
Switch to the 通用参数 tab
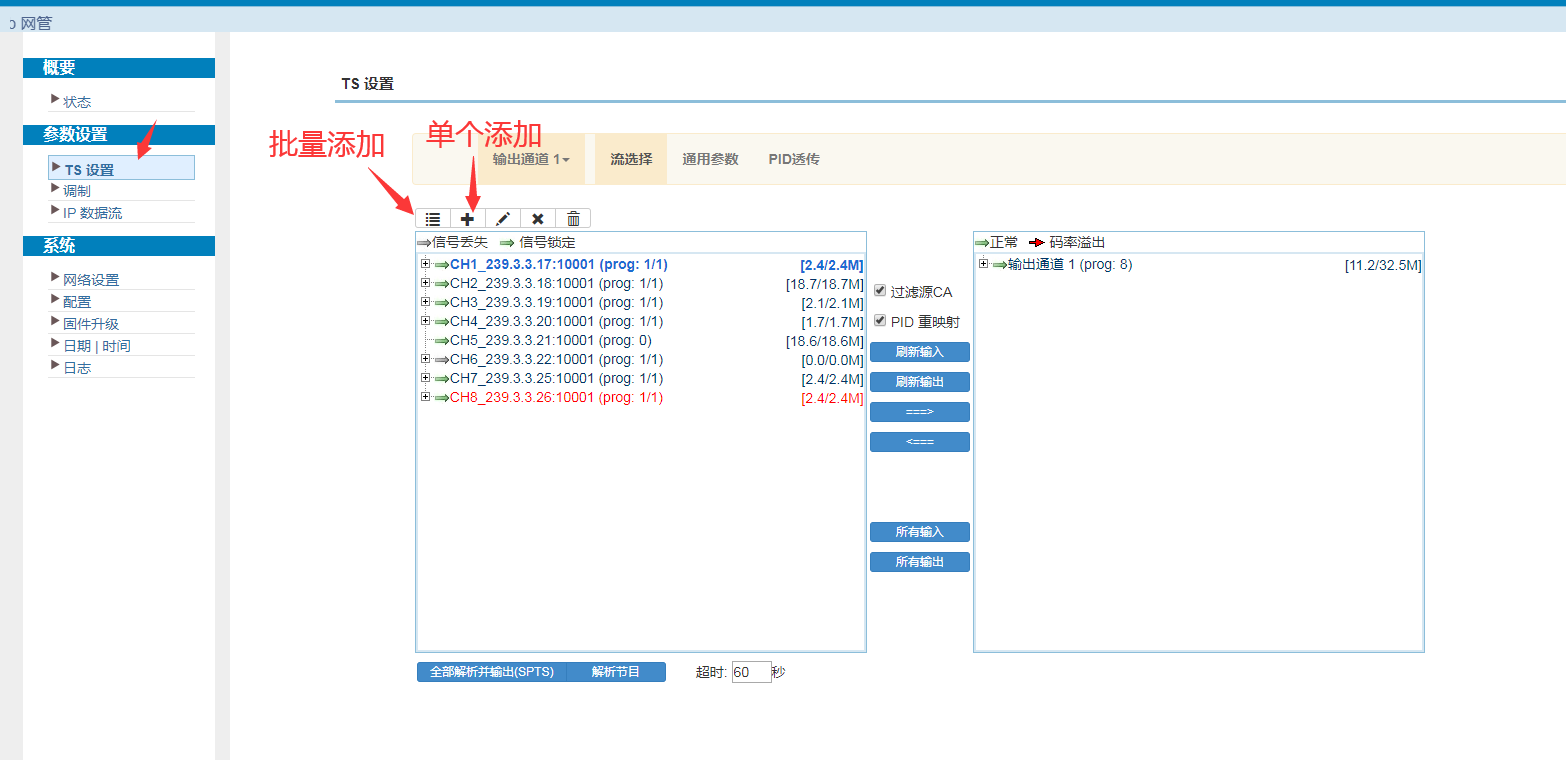710,159
